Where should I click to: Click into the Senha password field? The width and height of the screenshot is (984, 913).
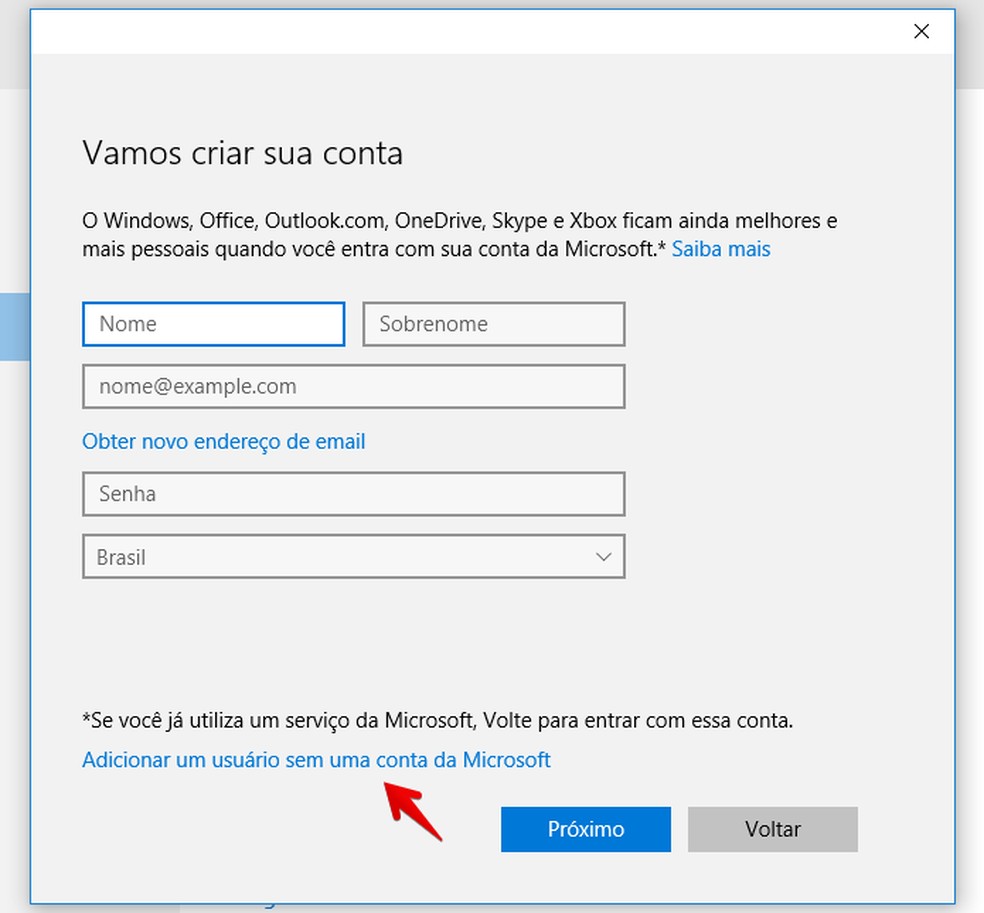(353, 494)
